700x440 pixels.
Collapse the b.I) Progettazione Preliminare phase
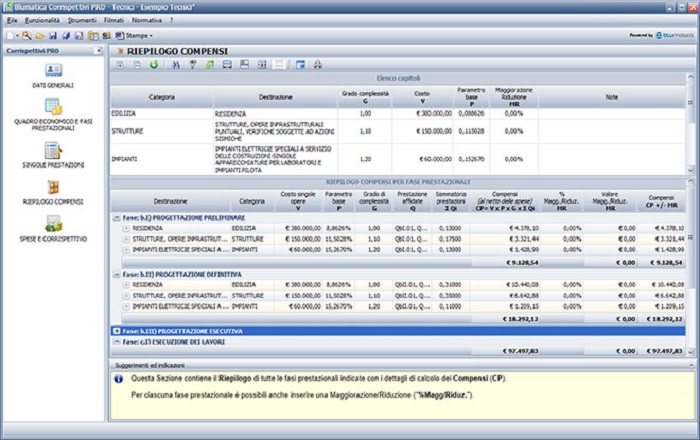point(118,217)
